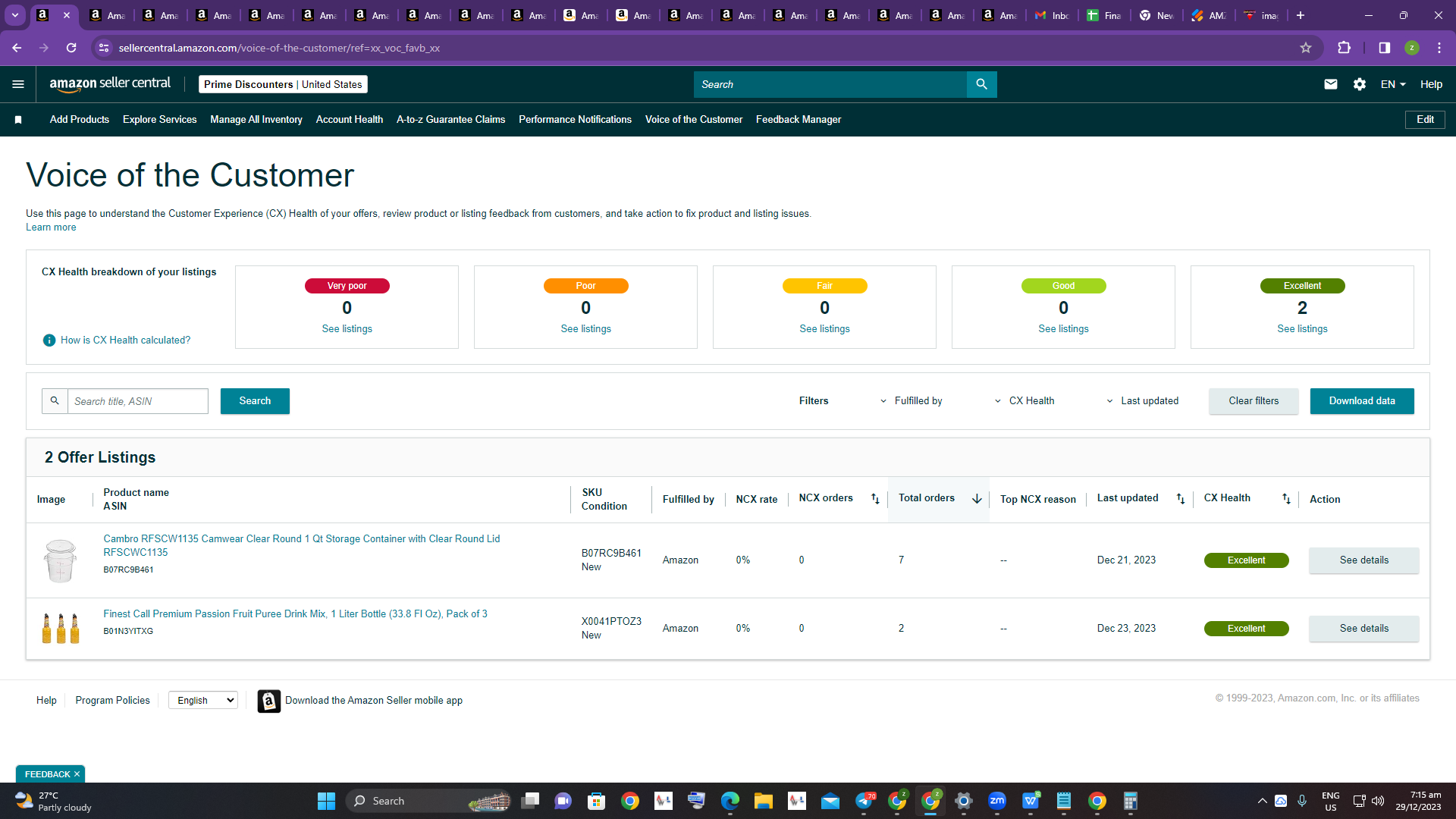See details for the Cambro storage container
Viewport: 1456px width, 819px height.
[x=1363, y=560]
